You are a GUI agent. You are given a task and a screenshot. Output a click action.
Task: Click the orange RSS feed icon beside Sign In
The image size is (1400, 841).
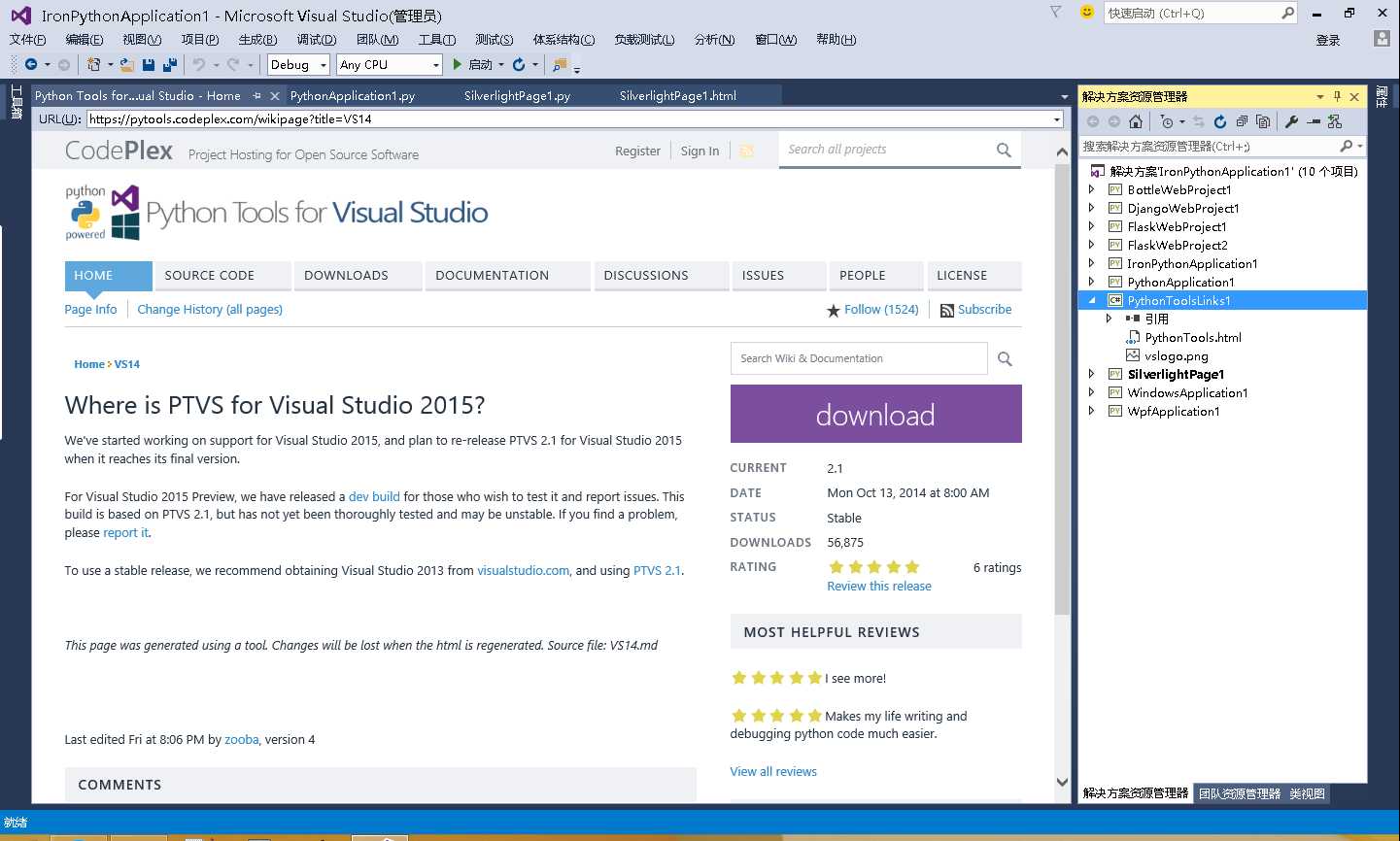(746, 151)
